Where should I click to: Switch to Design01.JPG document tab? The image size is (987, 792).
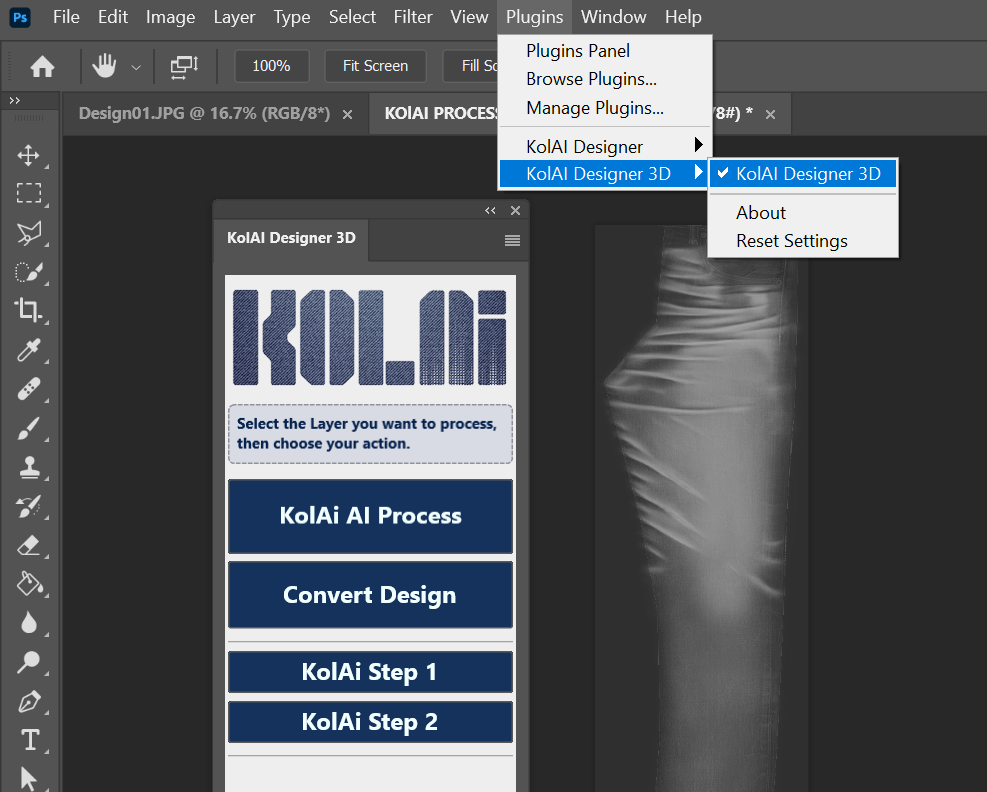click(204, 113)
